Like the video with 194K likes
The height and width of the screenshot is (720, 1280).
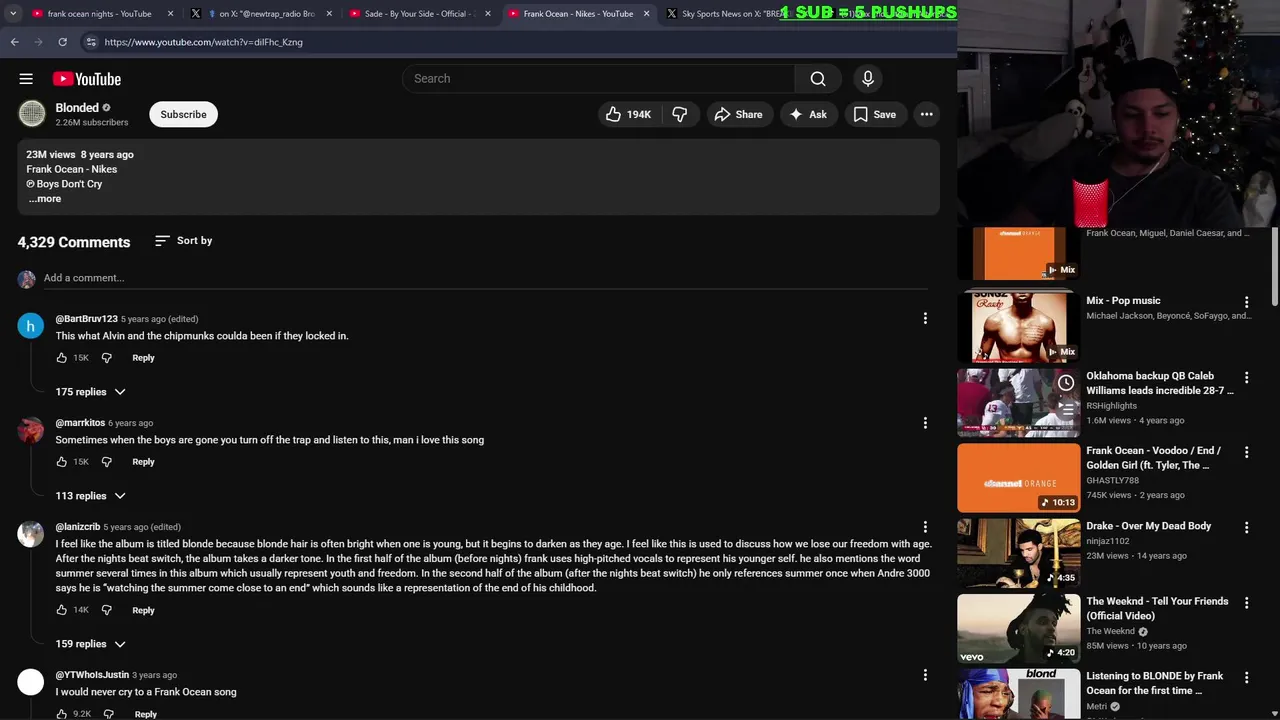point(628,114)
